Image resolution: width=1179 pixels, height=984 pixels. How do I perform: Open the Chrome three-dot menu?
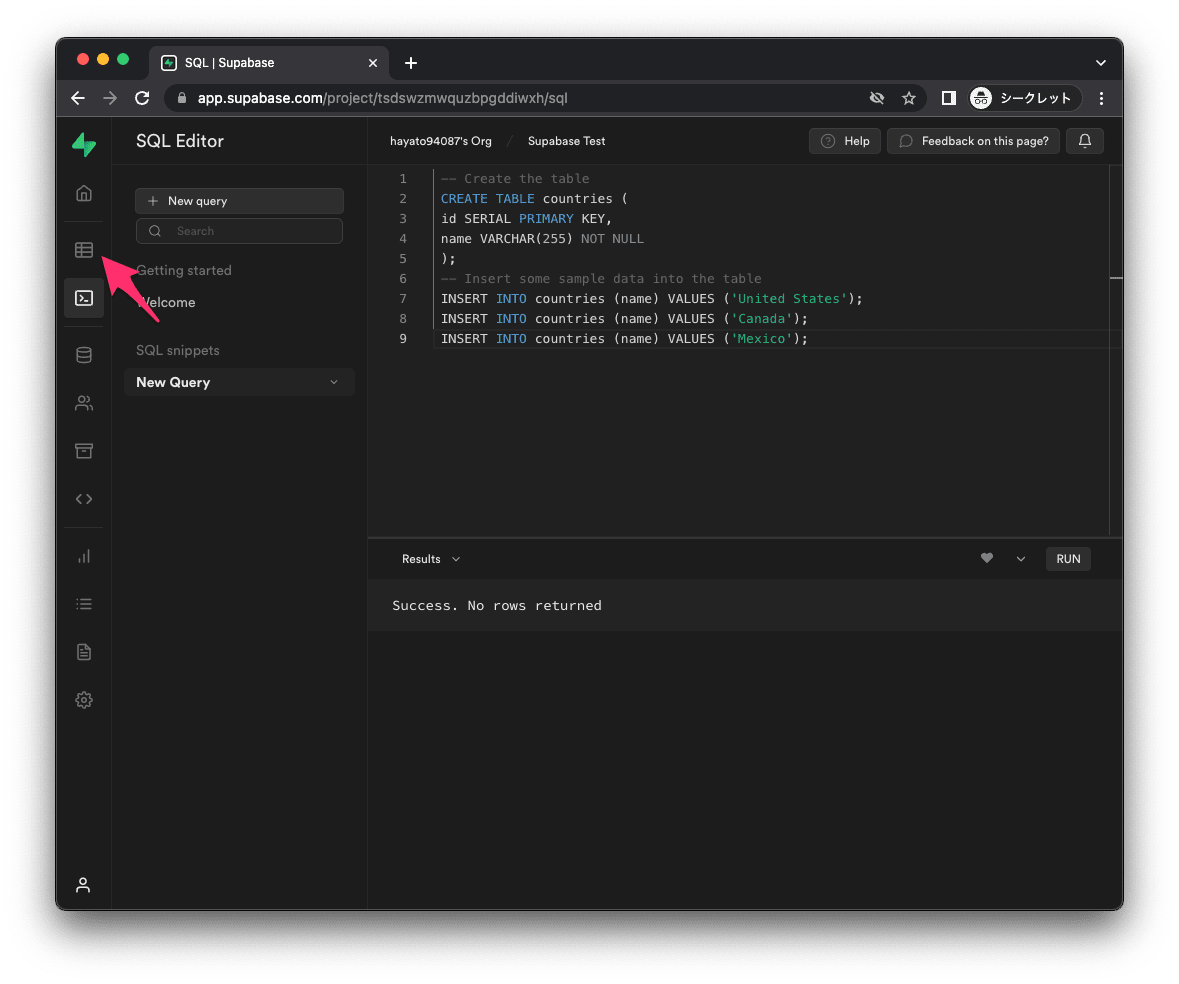click(x=1101, y=98)
